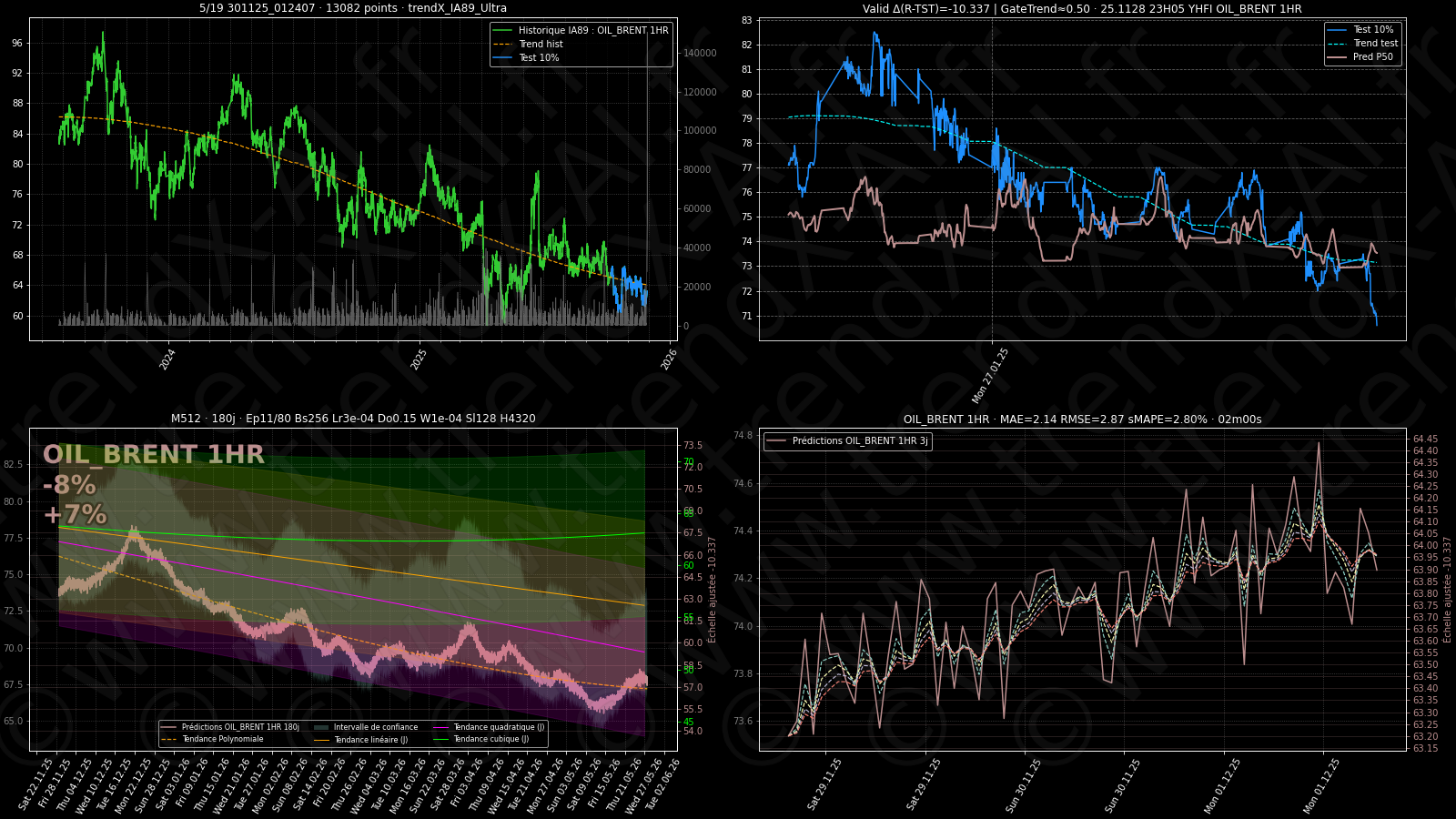Select the 'M512 · 180j' chart title
Screen dimensions: 1456x819
pyautogui.click(x=353, y=419)
